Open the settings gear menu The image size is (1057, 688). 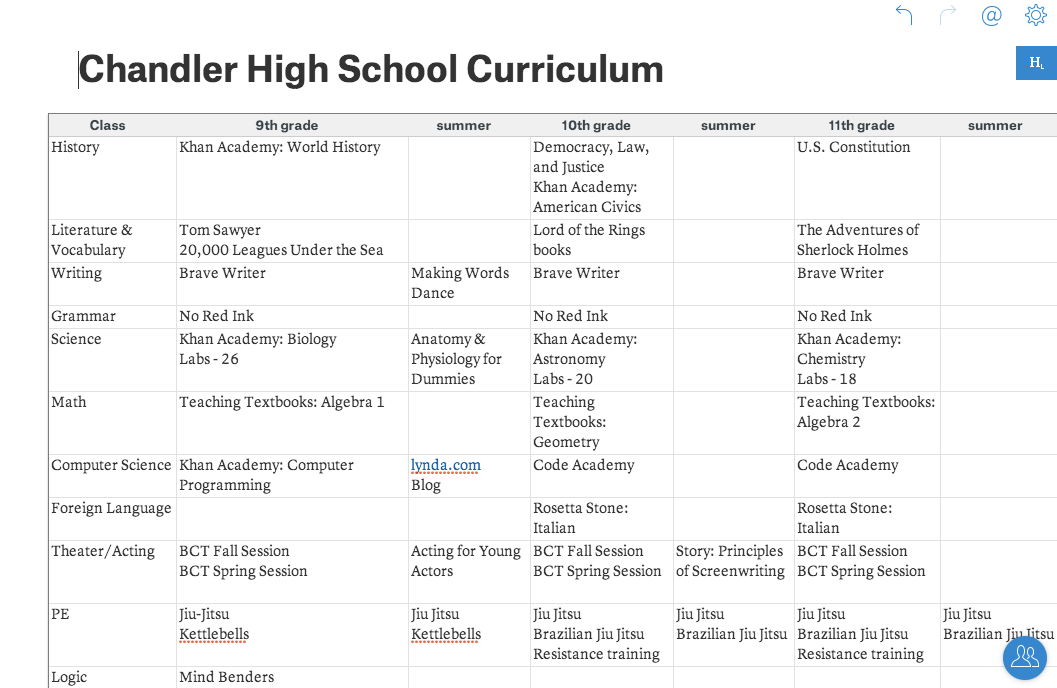1035,15
